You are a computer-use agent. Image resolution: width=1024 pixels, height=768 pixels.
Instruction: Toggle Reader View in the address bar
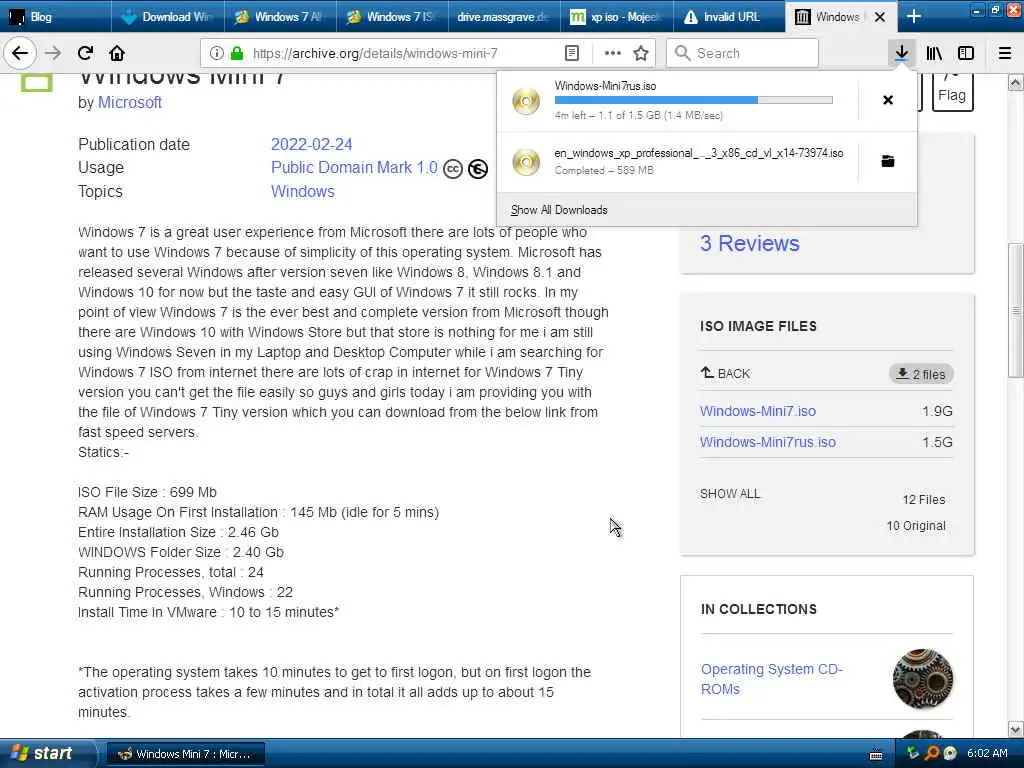point(572,53)
